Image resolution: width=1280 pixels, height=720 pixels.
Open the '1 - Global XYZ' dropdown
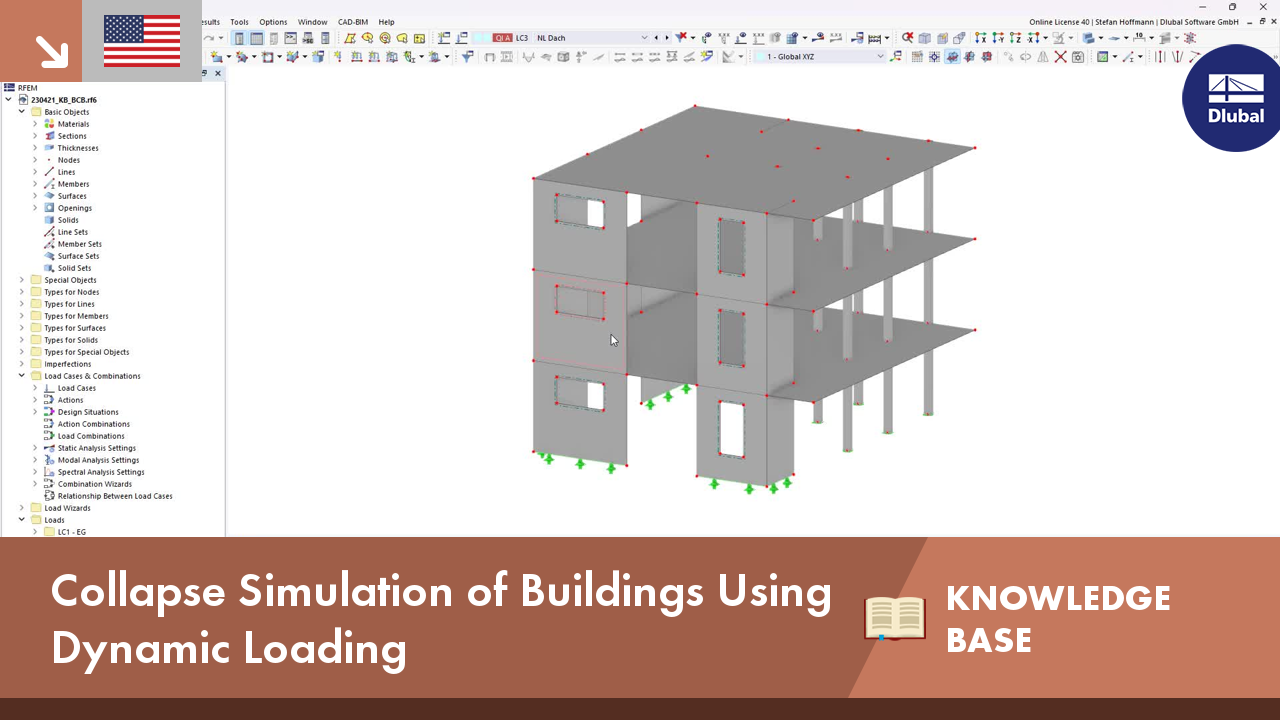[881, 57]
